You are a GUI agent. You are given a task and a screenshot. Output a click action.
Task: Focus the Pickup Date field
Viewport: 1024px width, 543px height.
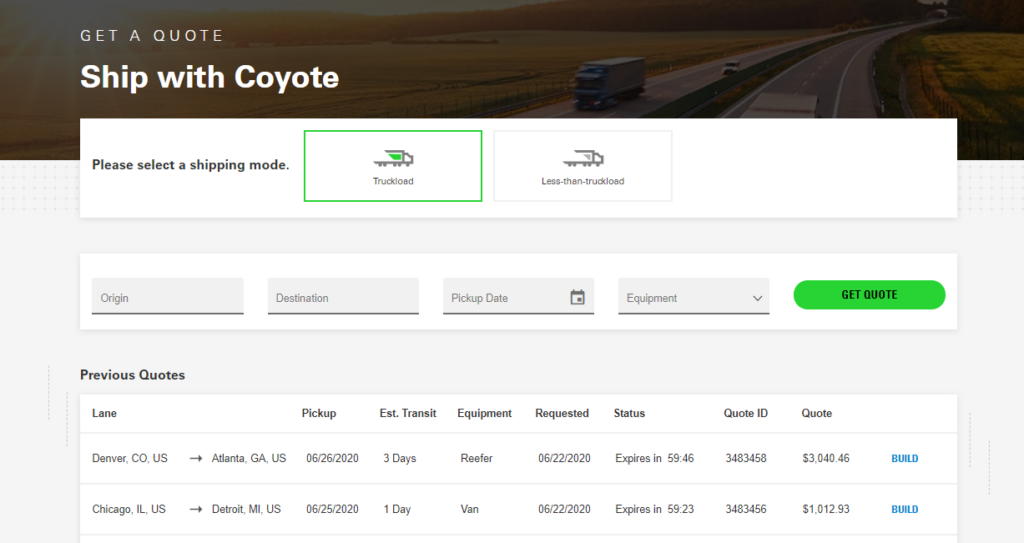point(505,297)
